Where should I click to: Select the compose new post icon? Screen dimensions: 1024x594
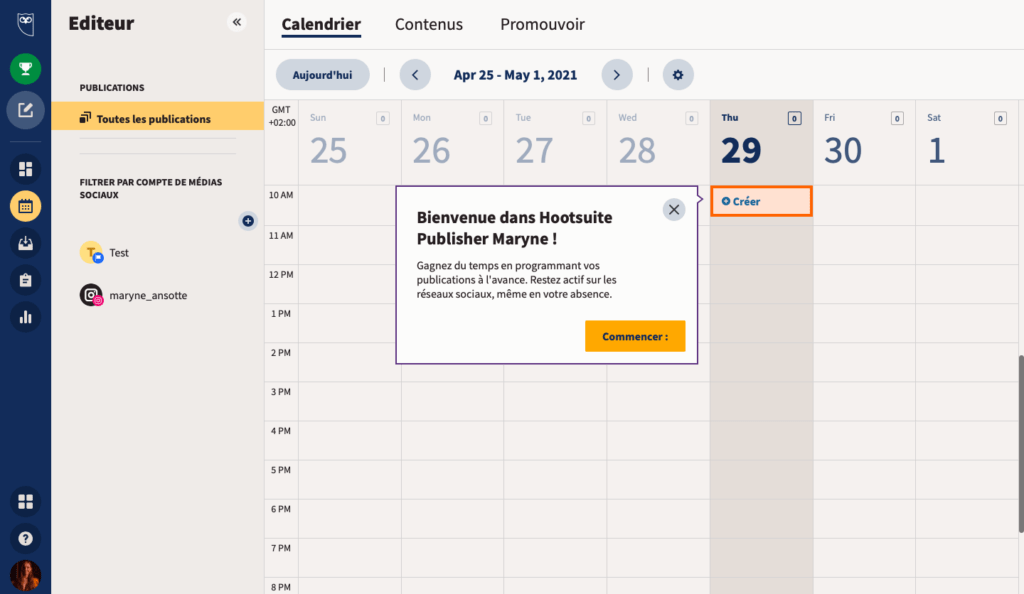pyautogui.click(x=25, y=110)
